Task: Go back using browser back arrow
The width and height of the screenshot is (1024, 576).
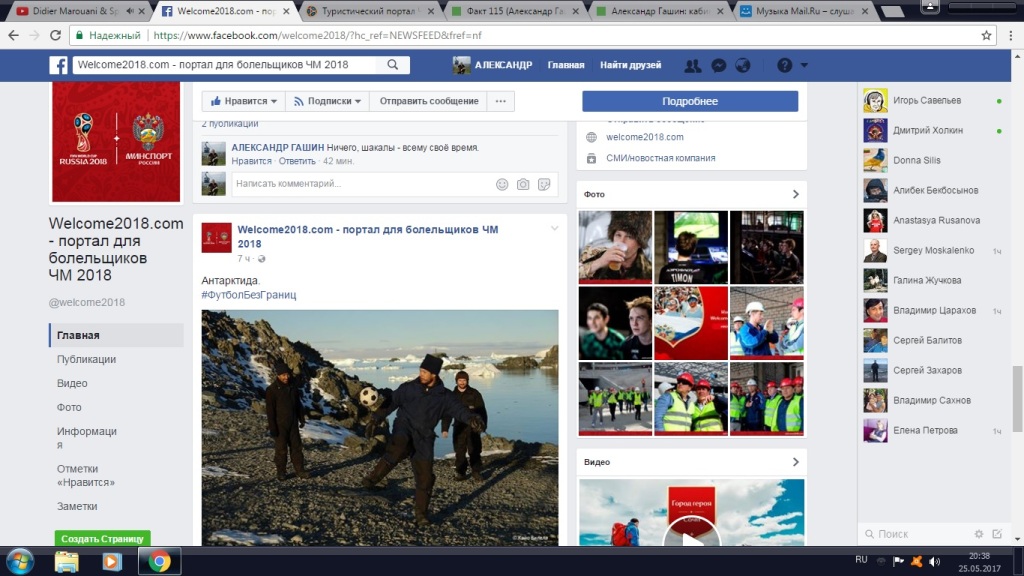Action: (14, 35)
